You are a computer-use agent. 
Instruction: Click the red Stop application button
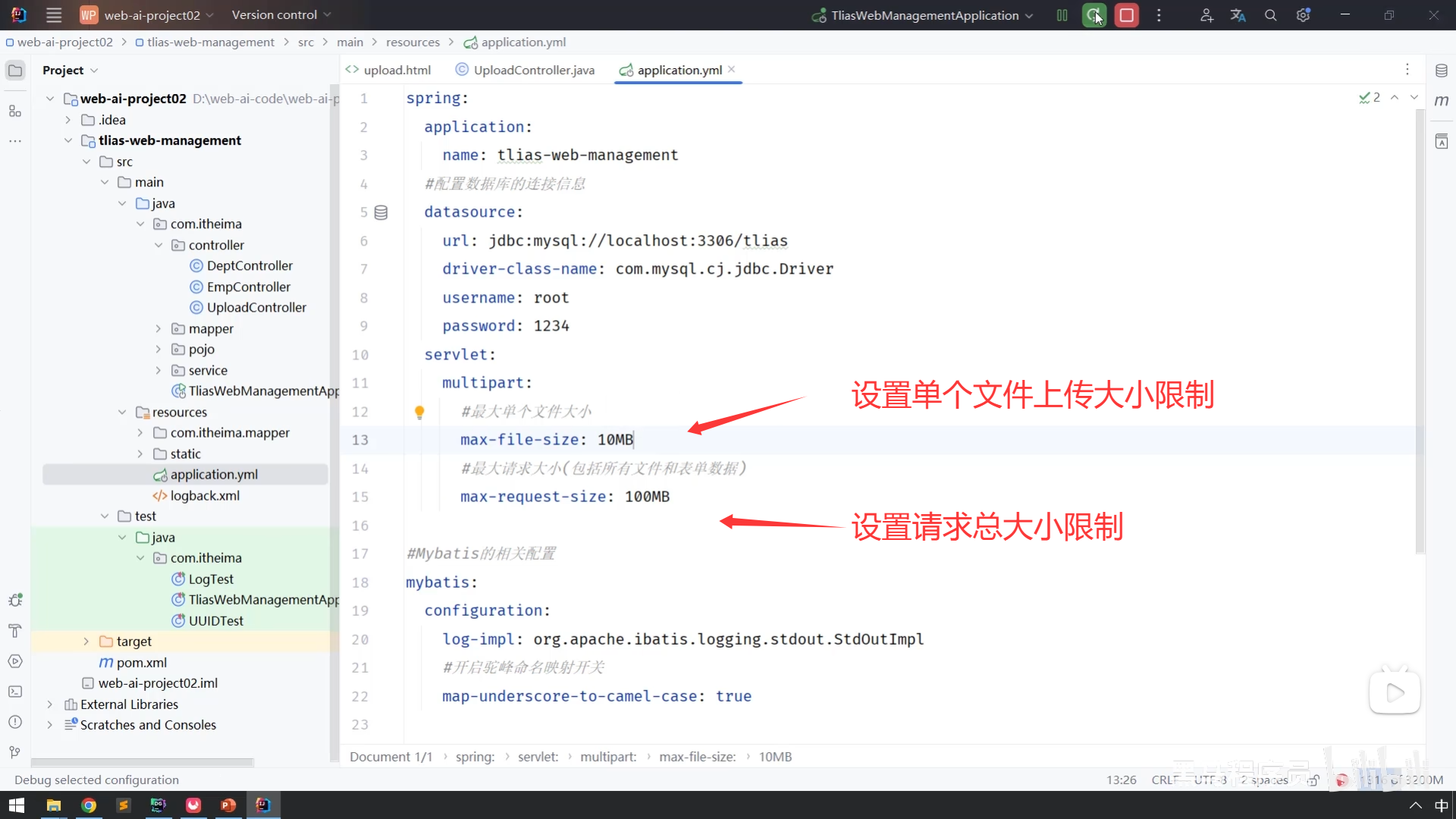coord(1127,15)
